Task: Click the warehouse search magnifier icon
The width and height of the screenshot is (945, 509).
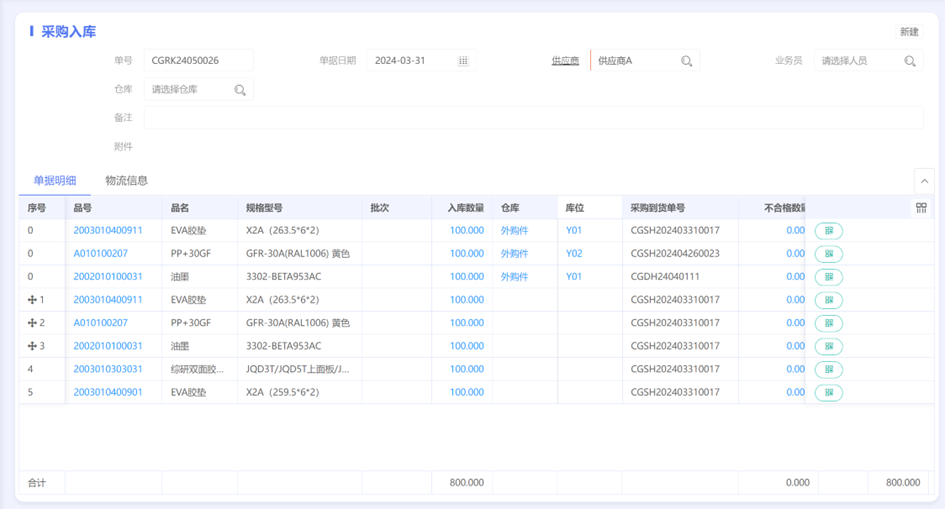Action: click(240, 90)
